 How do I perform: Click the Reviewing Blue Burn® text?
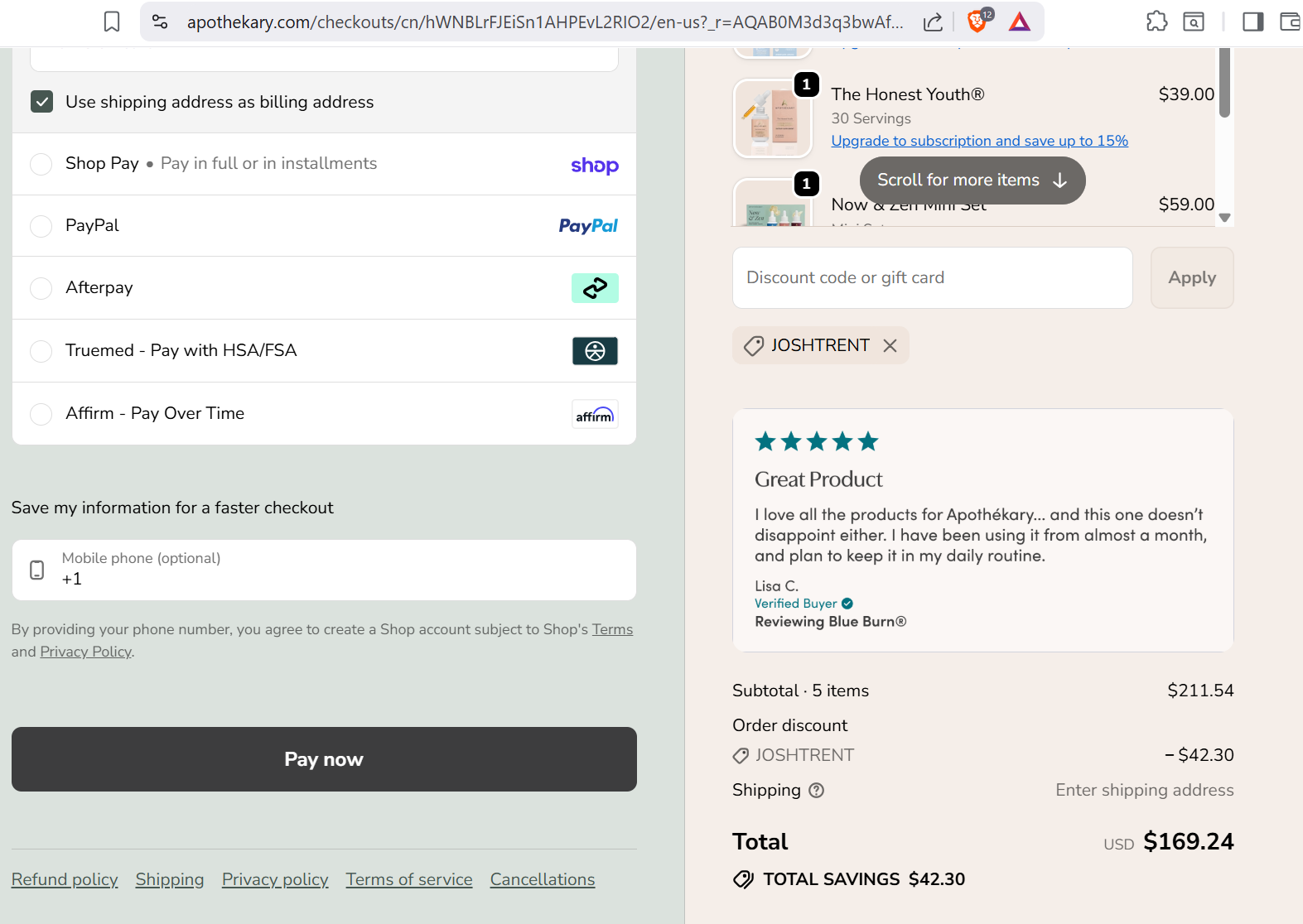831,622
